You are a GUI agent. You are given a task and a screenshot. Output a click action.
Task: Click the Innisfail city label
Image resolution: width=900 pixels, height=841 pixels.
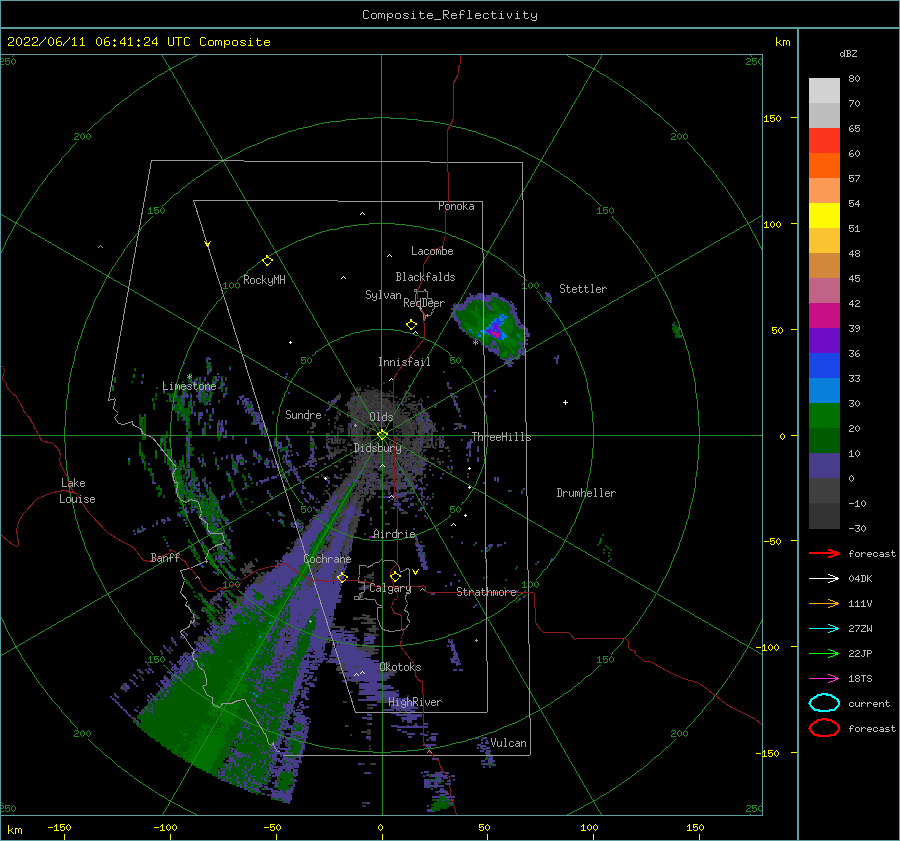[404, 362]
